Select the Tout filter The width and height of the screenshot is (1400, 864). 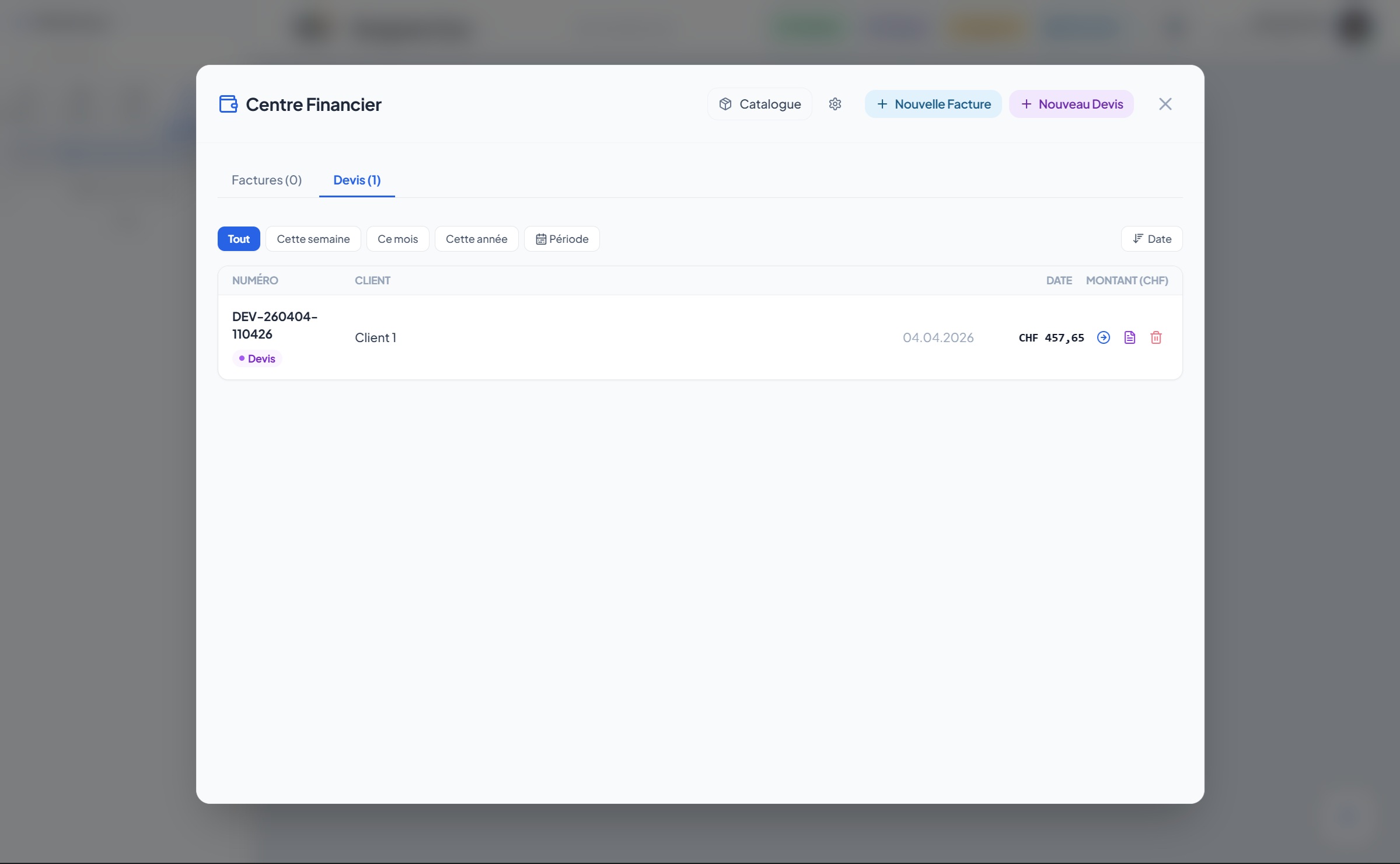pyautogui.click(x=239, y=239)
